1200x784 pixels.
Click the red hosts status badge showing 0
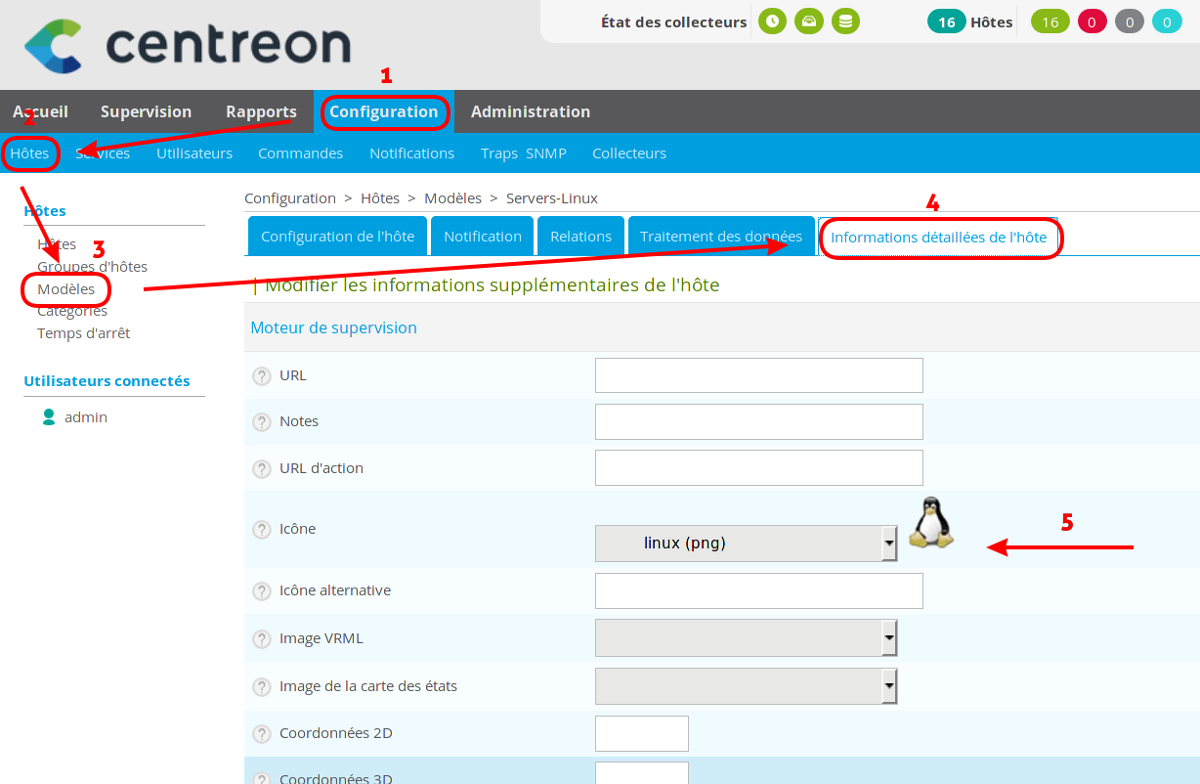click(x=1089, y=21)
